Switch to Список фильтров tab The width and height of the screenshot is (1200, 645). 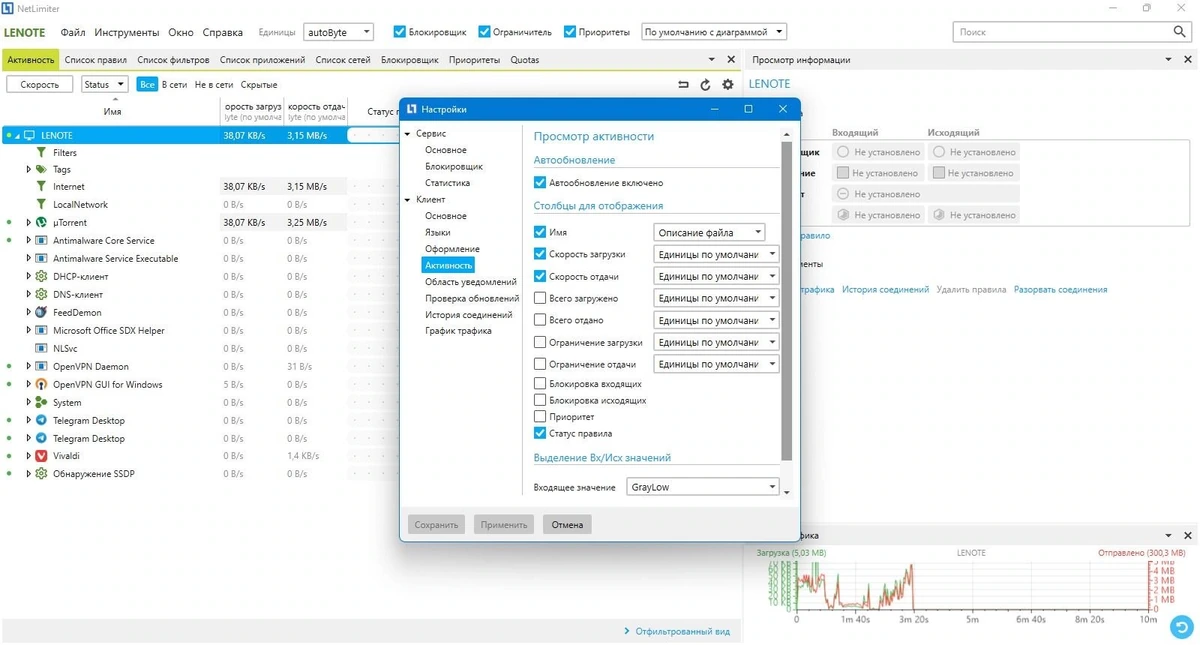tap(173, 60)
